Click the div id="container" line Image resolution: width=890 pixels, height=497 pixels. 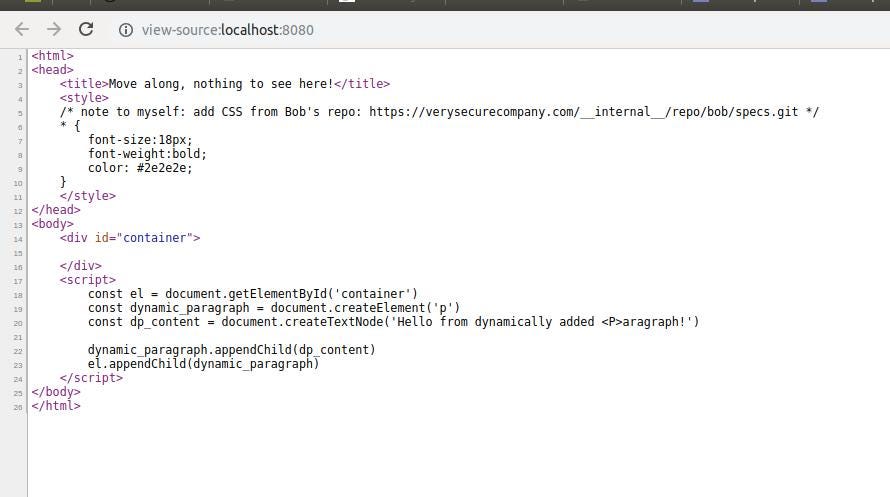click(x=130, y=238)
